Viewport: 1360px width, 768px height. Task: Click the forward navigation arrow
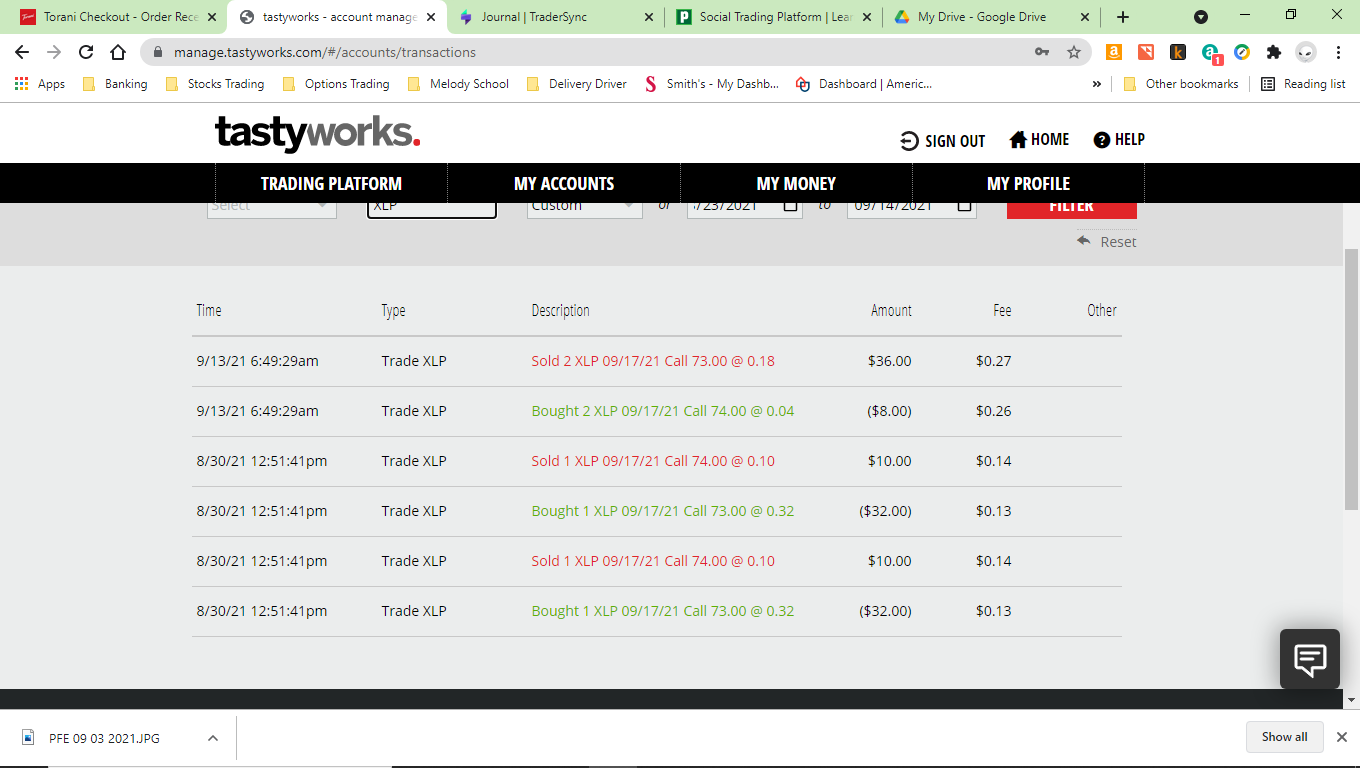pos(54,52)
